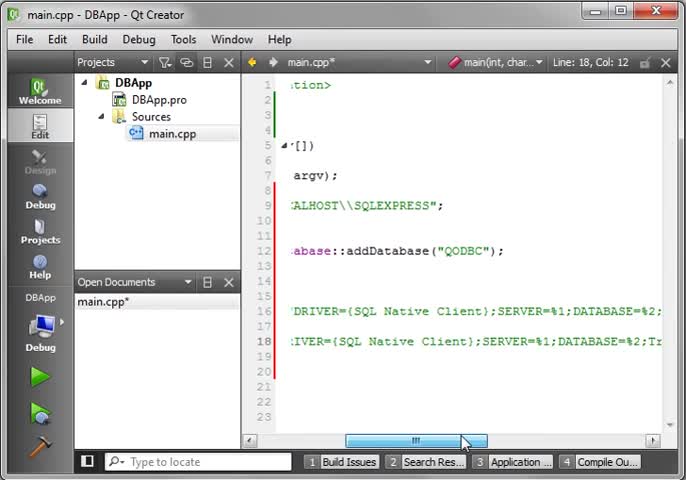
Task: Open the Edit menu
Action: click(x=57, y=39)
